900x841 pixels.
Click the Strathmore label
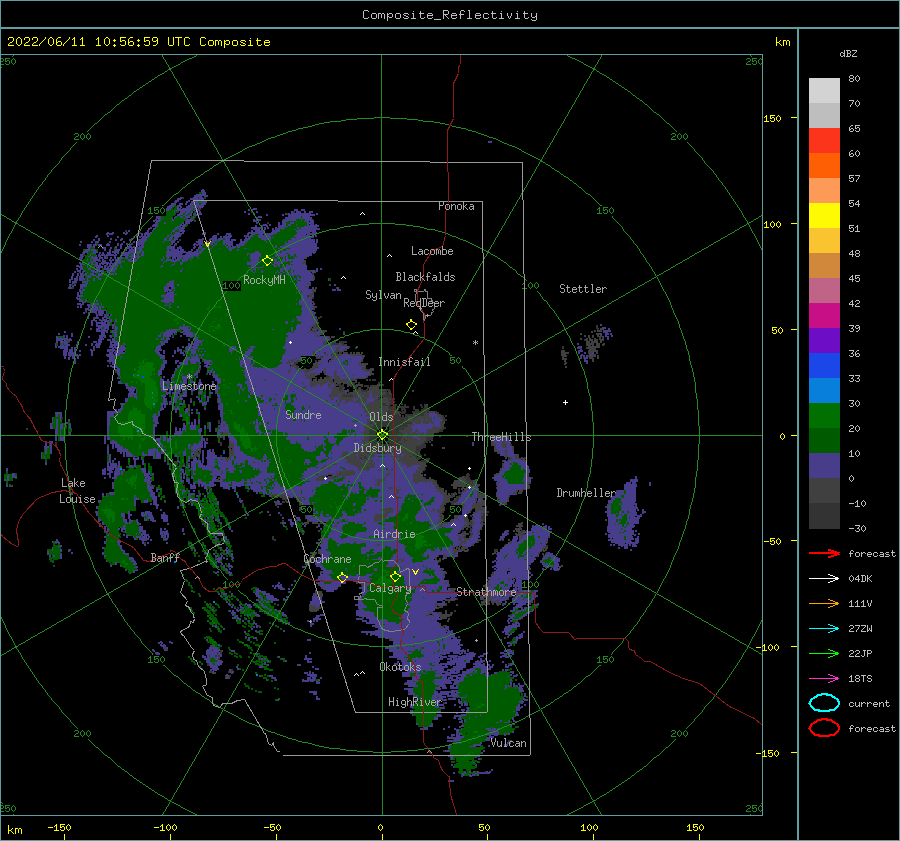click(486, 592)
